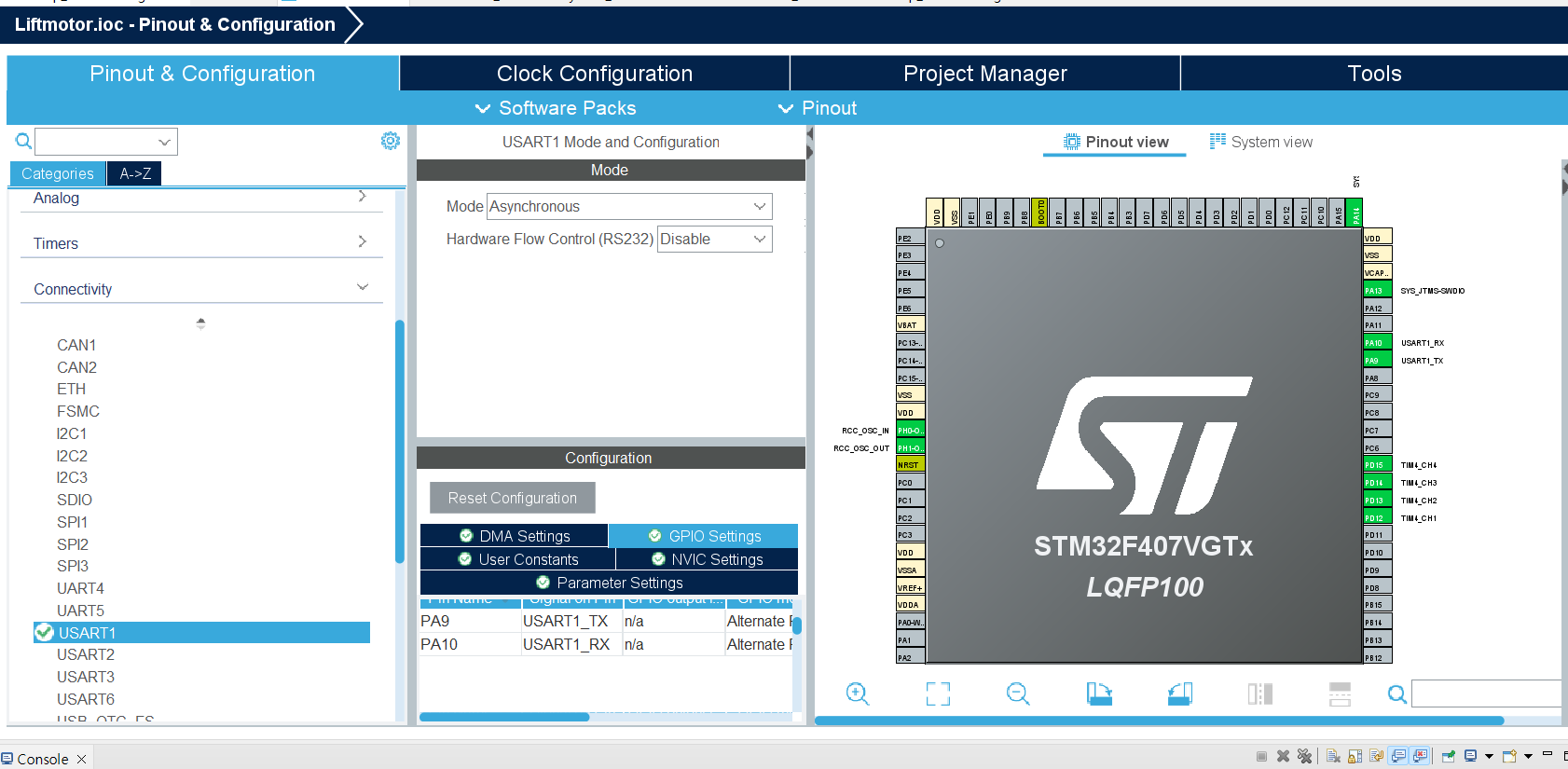Click the peripheral search magnifier icon

click(23, 142)
